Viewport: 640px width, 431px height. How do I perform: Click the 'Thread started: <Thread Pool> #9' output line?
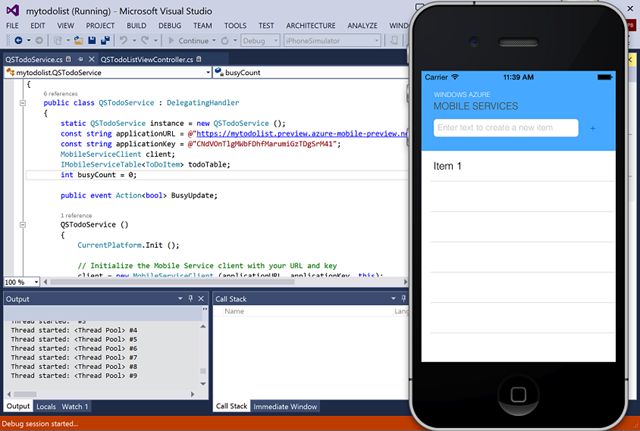click(74, 375)
